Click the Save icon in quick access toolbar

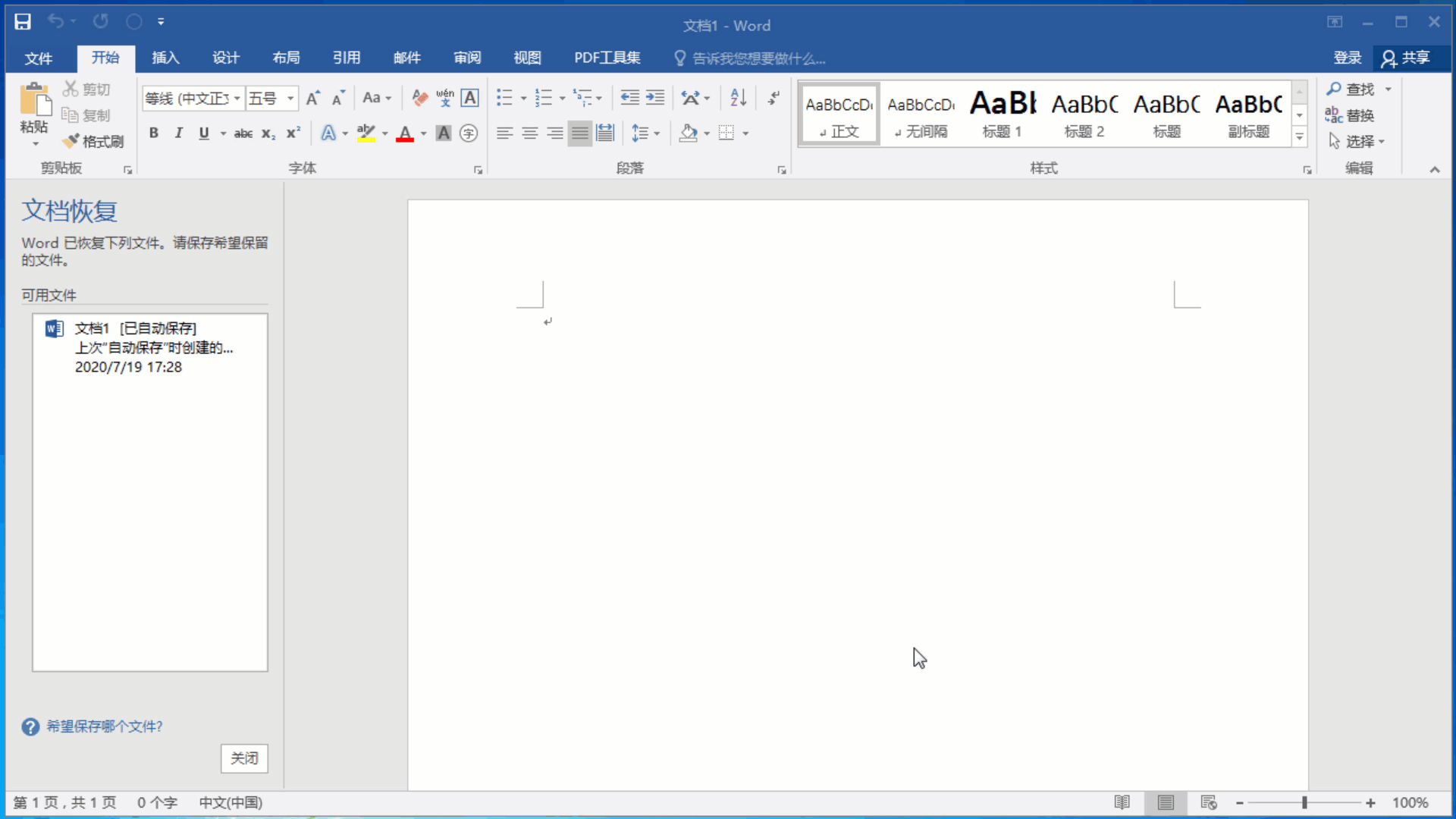tap(23, 22)
